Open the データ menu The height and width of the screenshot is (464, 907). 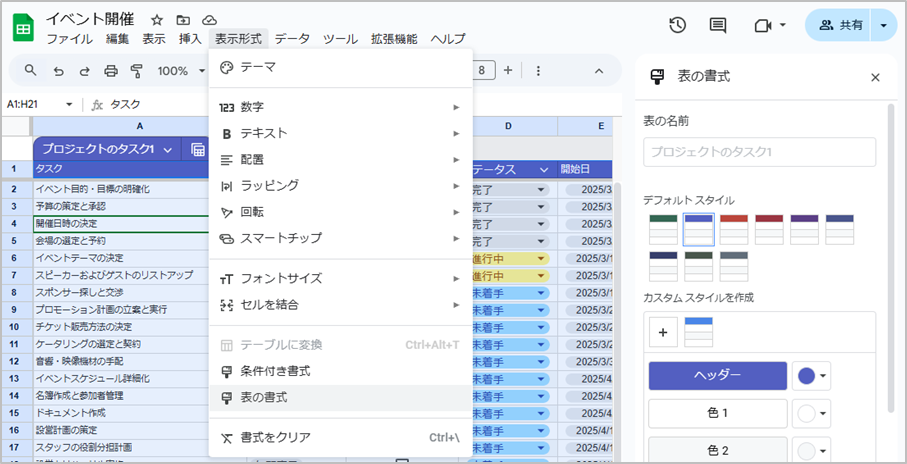292,39
